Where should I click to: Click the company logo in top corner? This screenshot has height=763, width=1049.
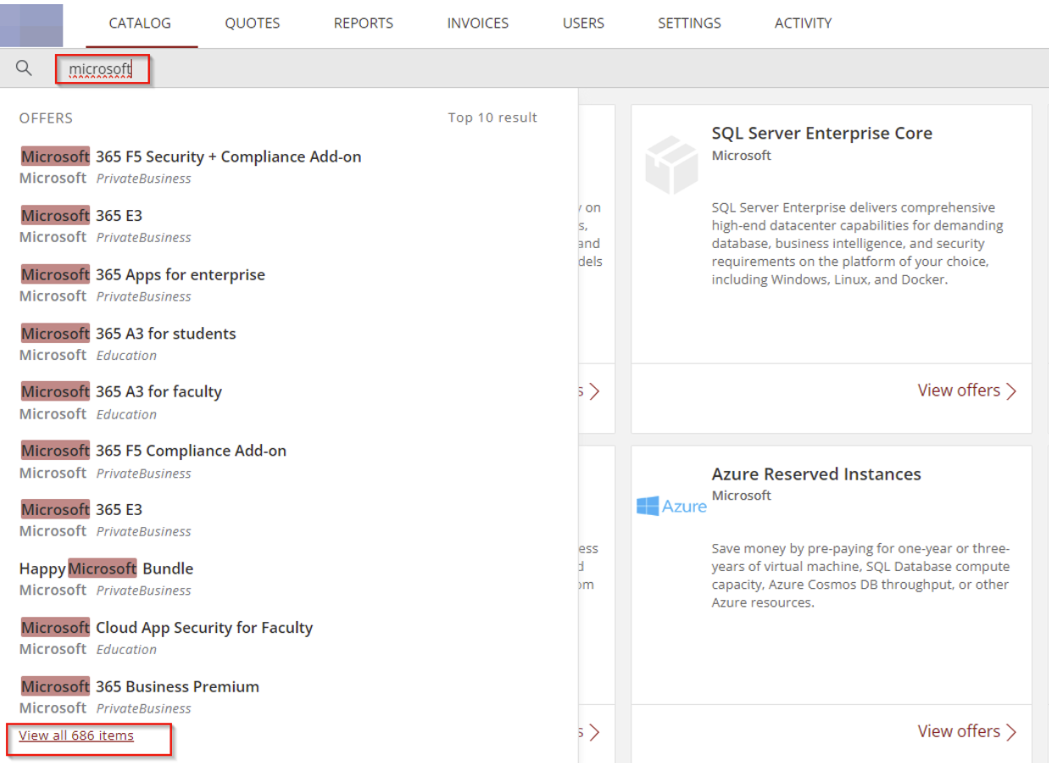pos(31,25)
